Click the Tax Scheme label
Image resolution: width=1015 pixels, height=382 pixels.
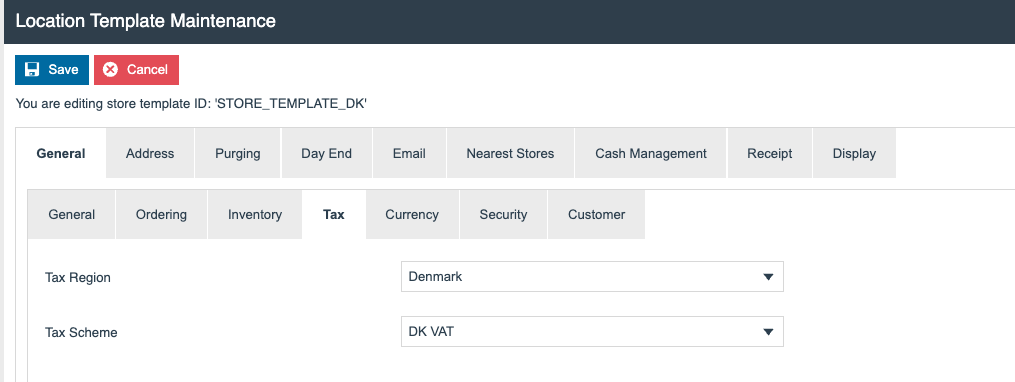click(x=81, y=333)
